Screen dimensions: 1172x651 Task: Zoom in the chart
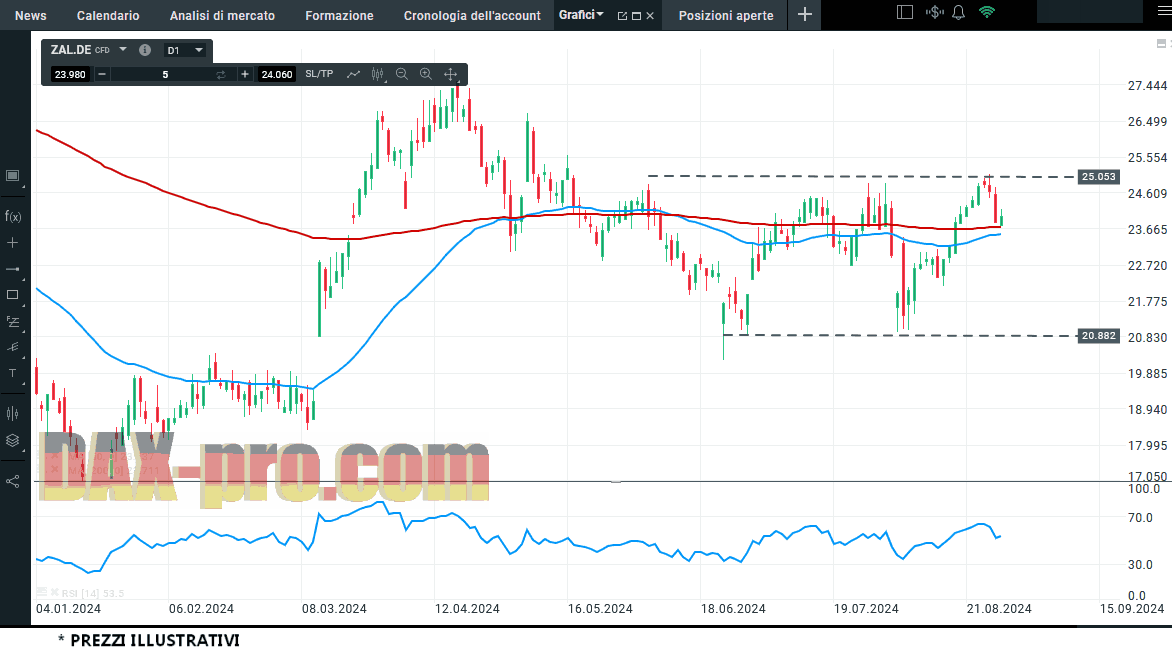coord(426,74)
